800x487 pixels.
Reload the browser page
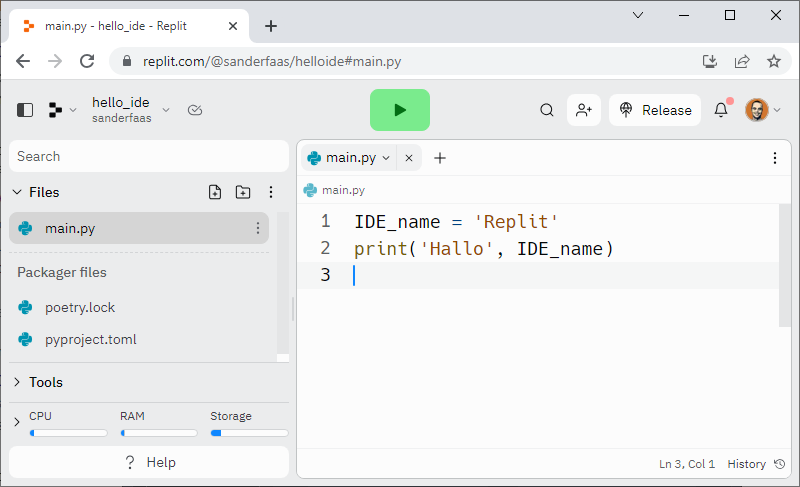pos(87,61)
